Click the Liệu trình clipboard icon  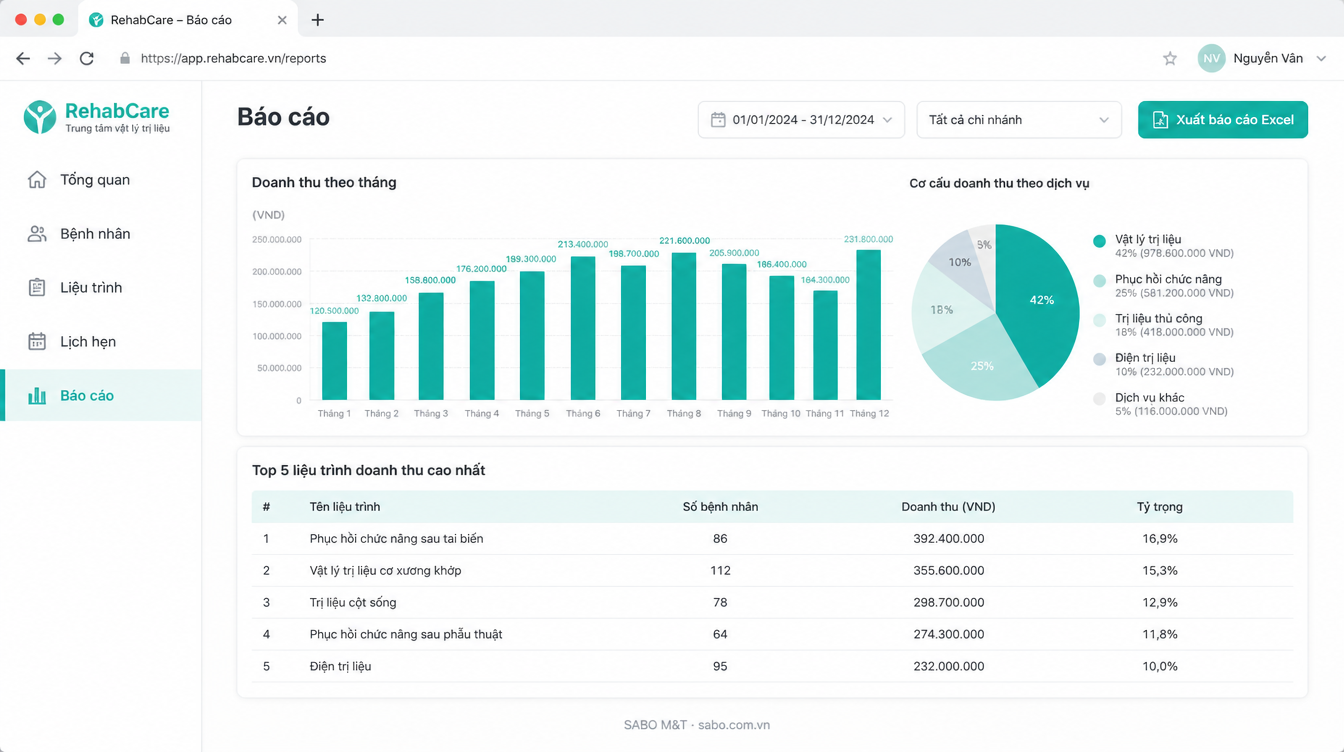37,288
